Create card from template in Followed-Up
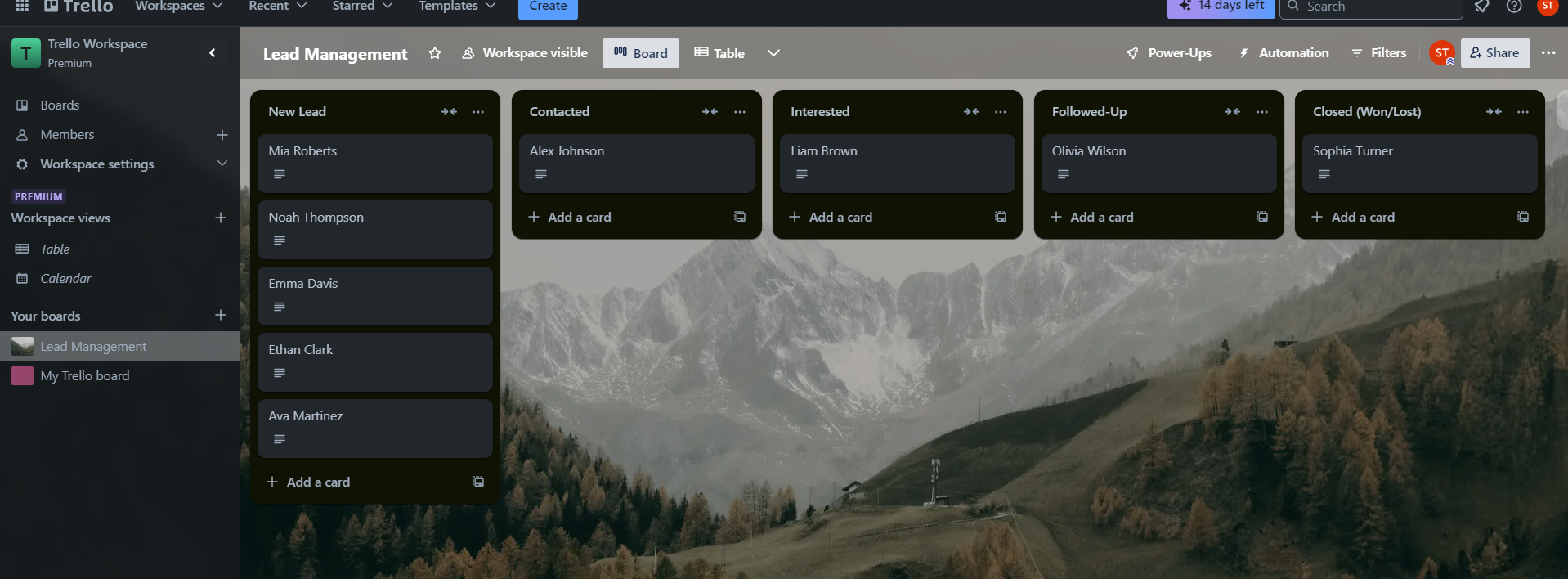Screen dimensions: 1568x579 [1262, 217]
